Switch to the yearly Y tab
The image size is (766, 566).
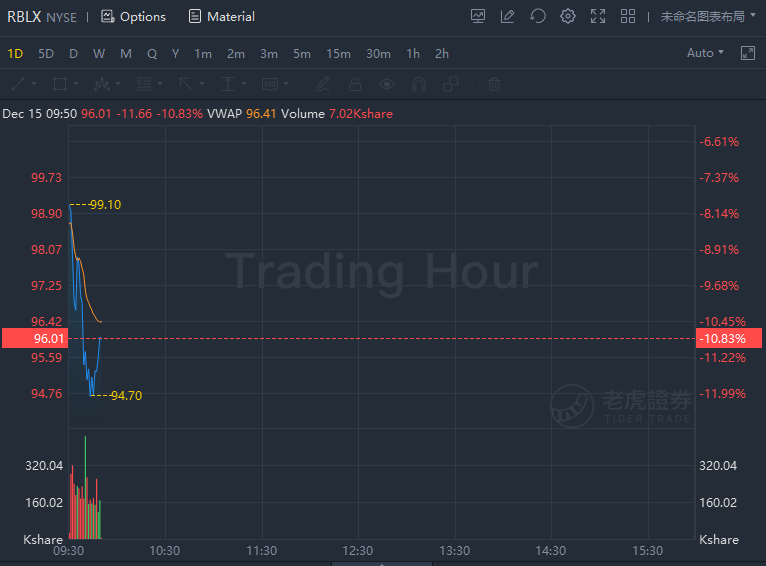tap(175, 54)
